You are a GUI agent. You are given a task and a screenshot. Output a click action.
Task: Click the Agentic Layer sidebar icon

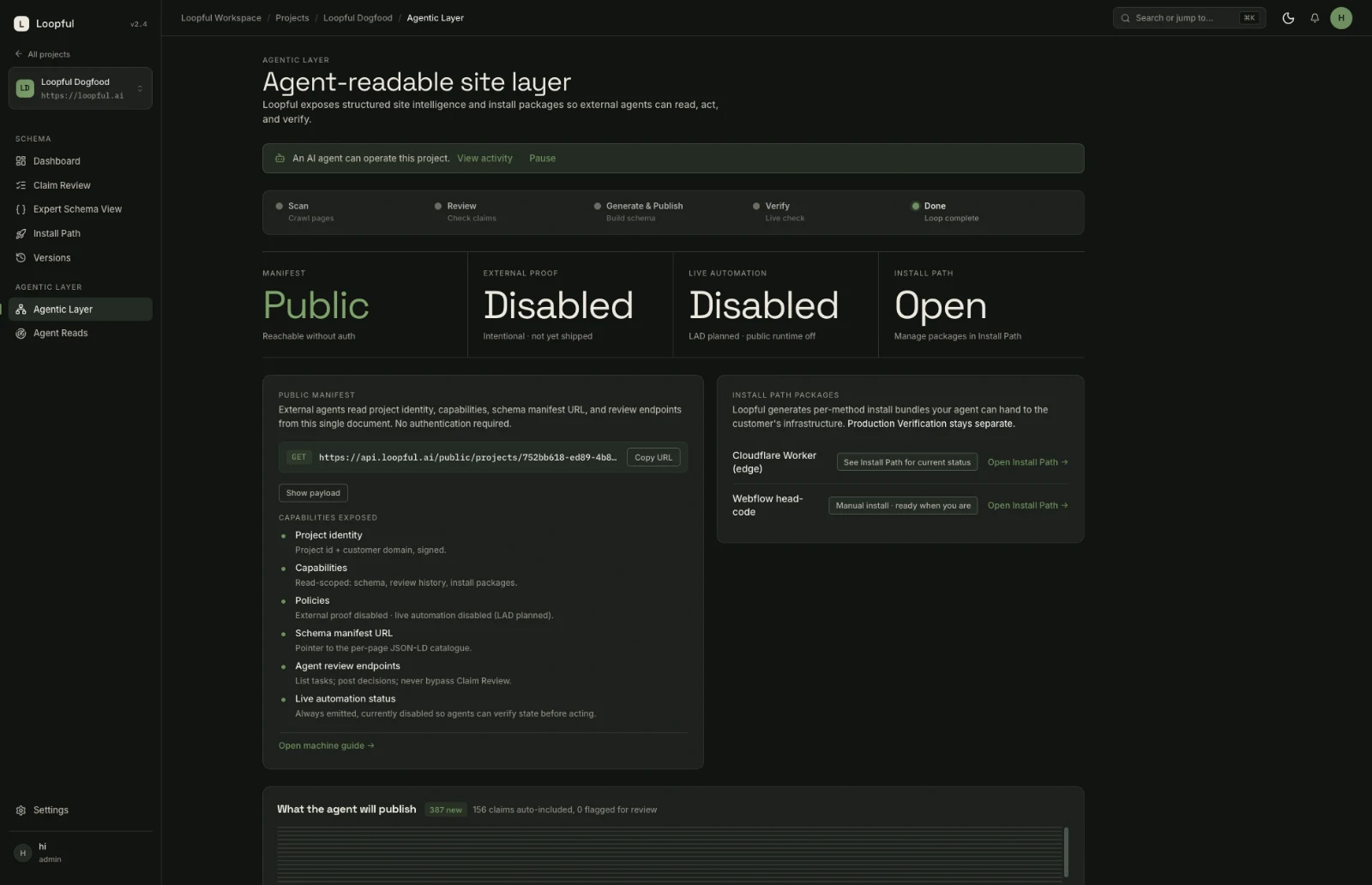[x=21, y=310]
